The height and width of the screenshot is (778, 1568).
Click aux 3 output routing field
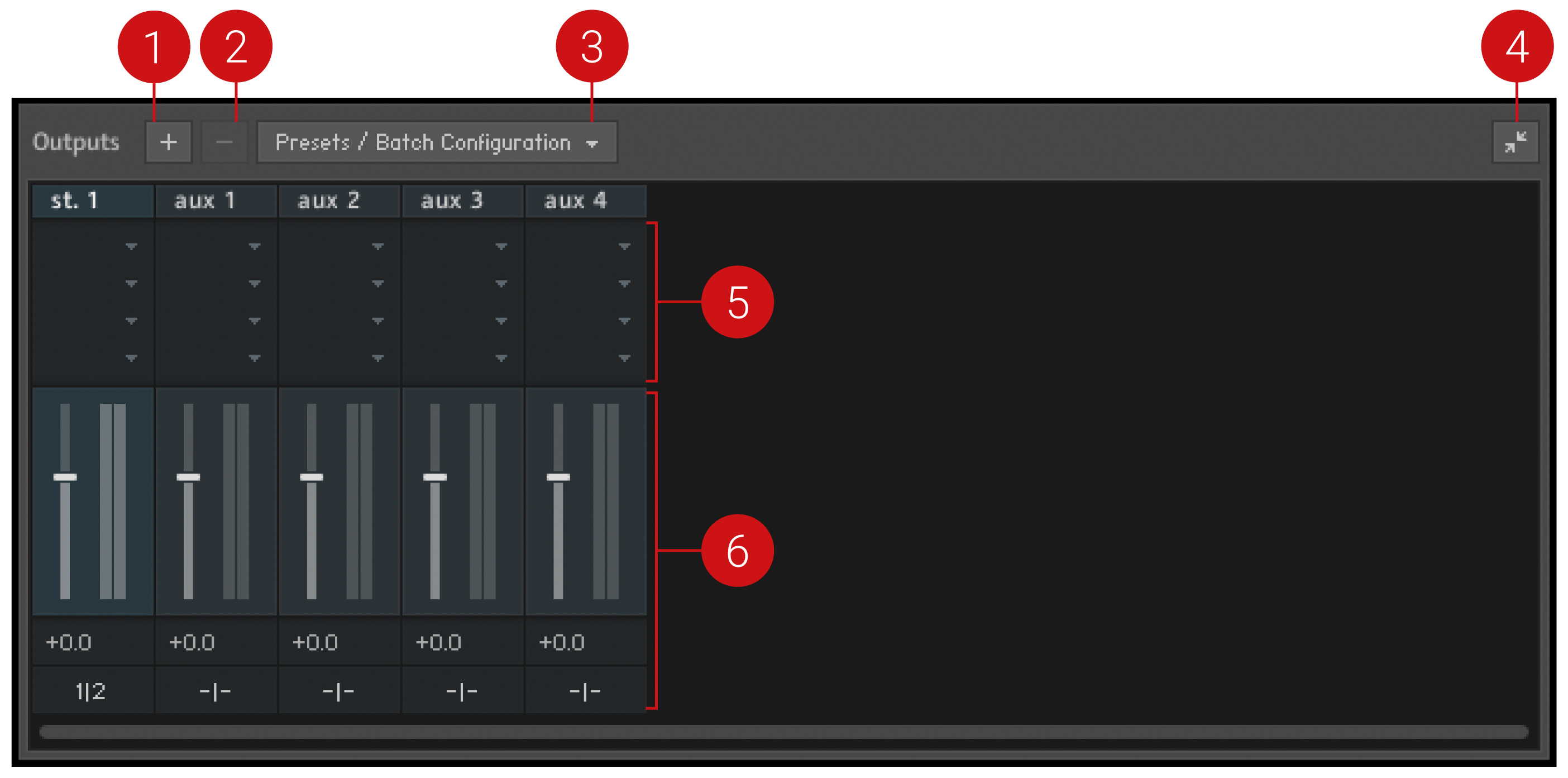[x=462, y=691]
